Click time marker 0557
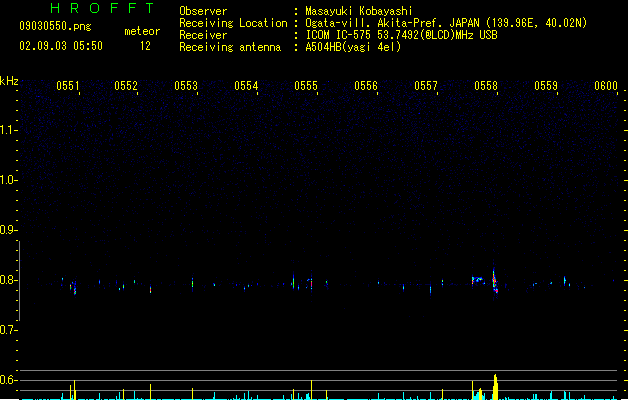The image size is (629, 400). pos(426,86)
